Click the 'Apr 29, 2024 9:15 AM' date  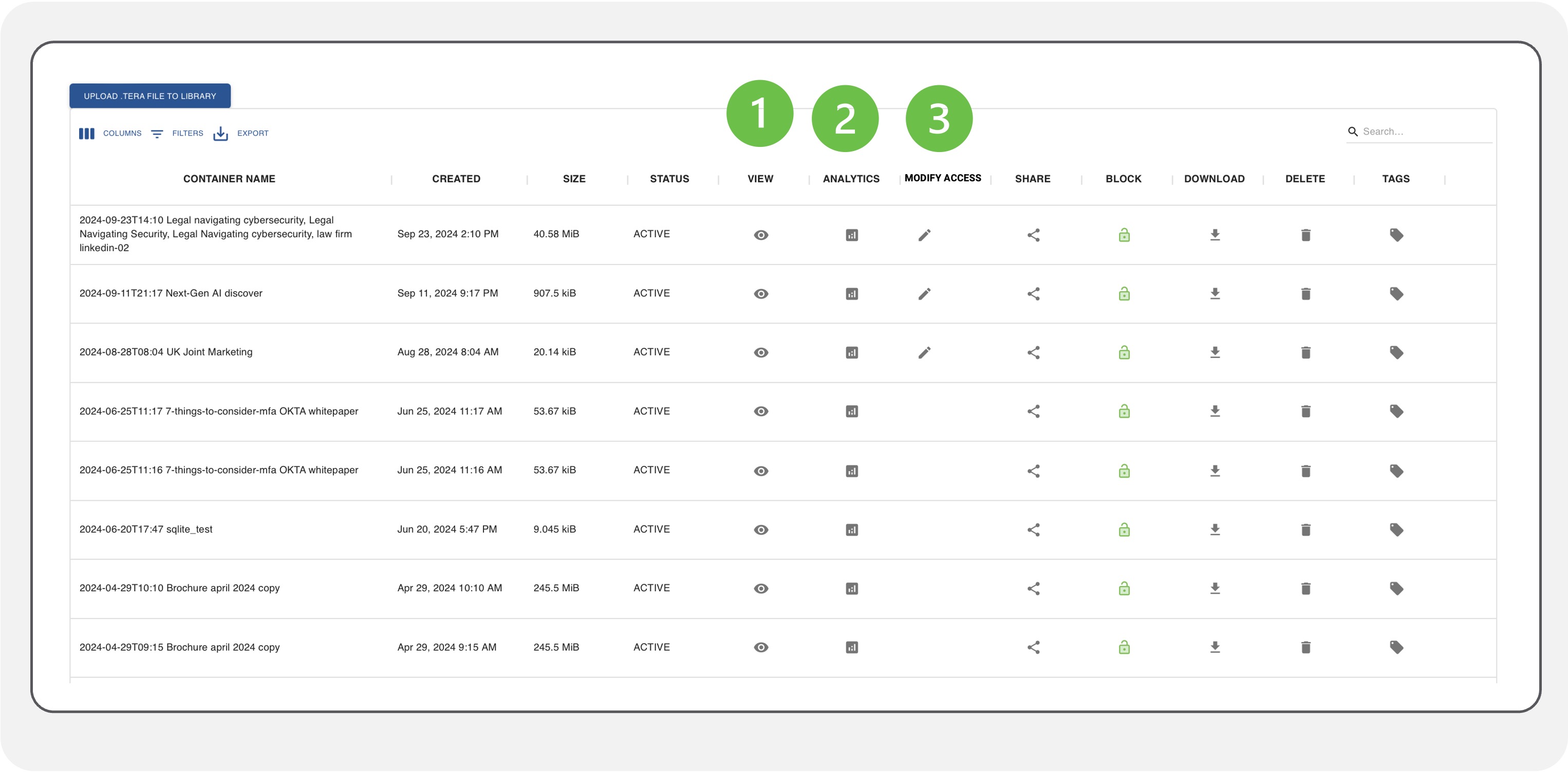pos(447,647)
